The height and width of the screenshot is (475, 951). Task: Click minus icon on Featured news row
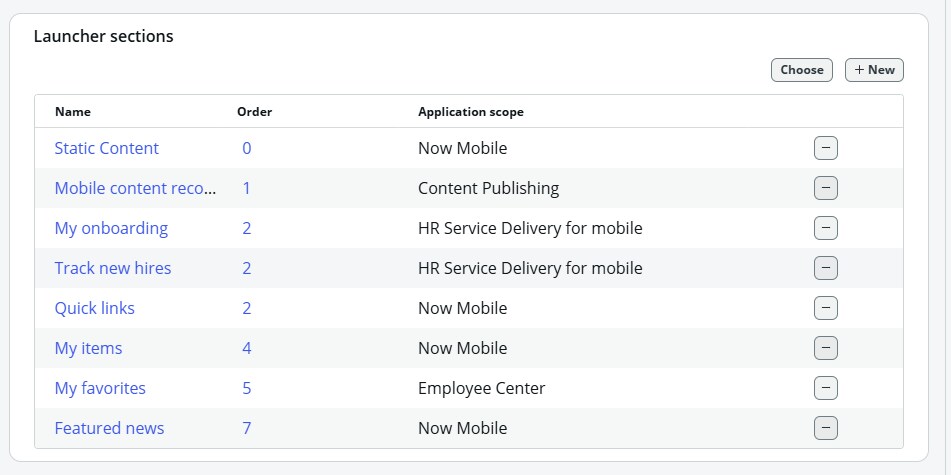[825, 428]
